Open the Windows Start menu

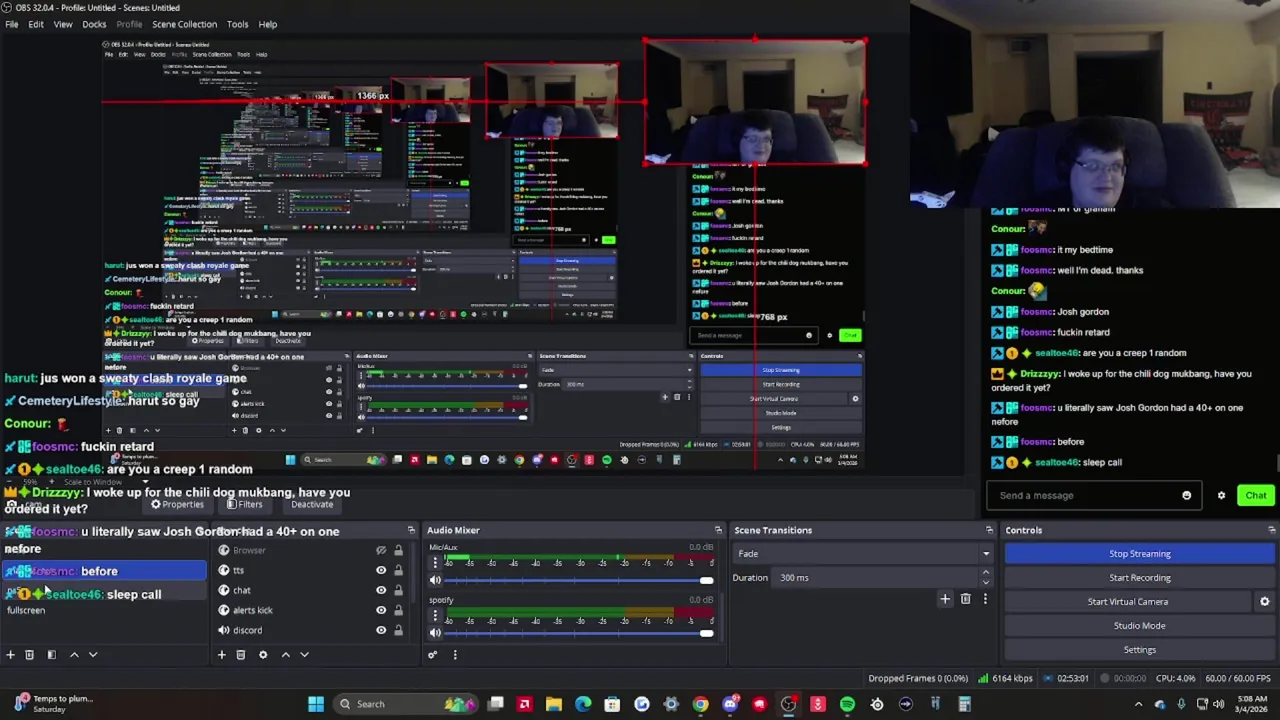316,704
